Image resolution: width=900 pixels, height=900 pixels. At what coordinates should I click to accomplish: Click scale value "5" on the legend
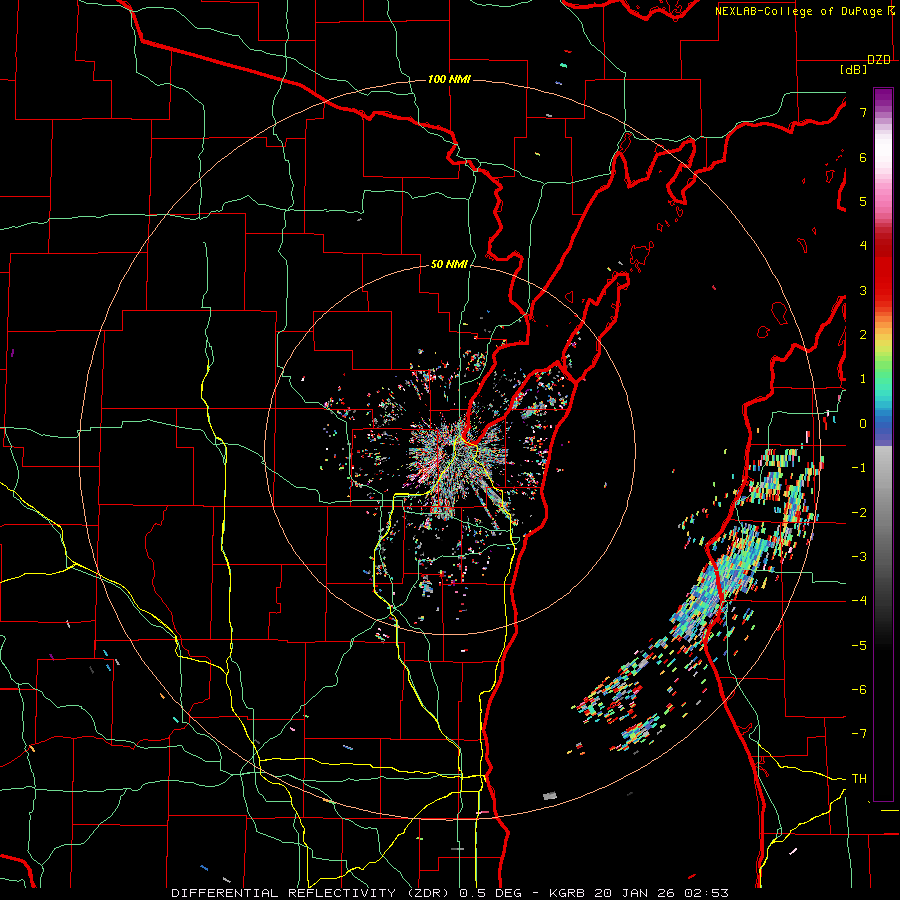point(863,201)
